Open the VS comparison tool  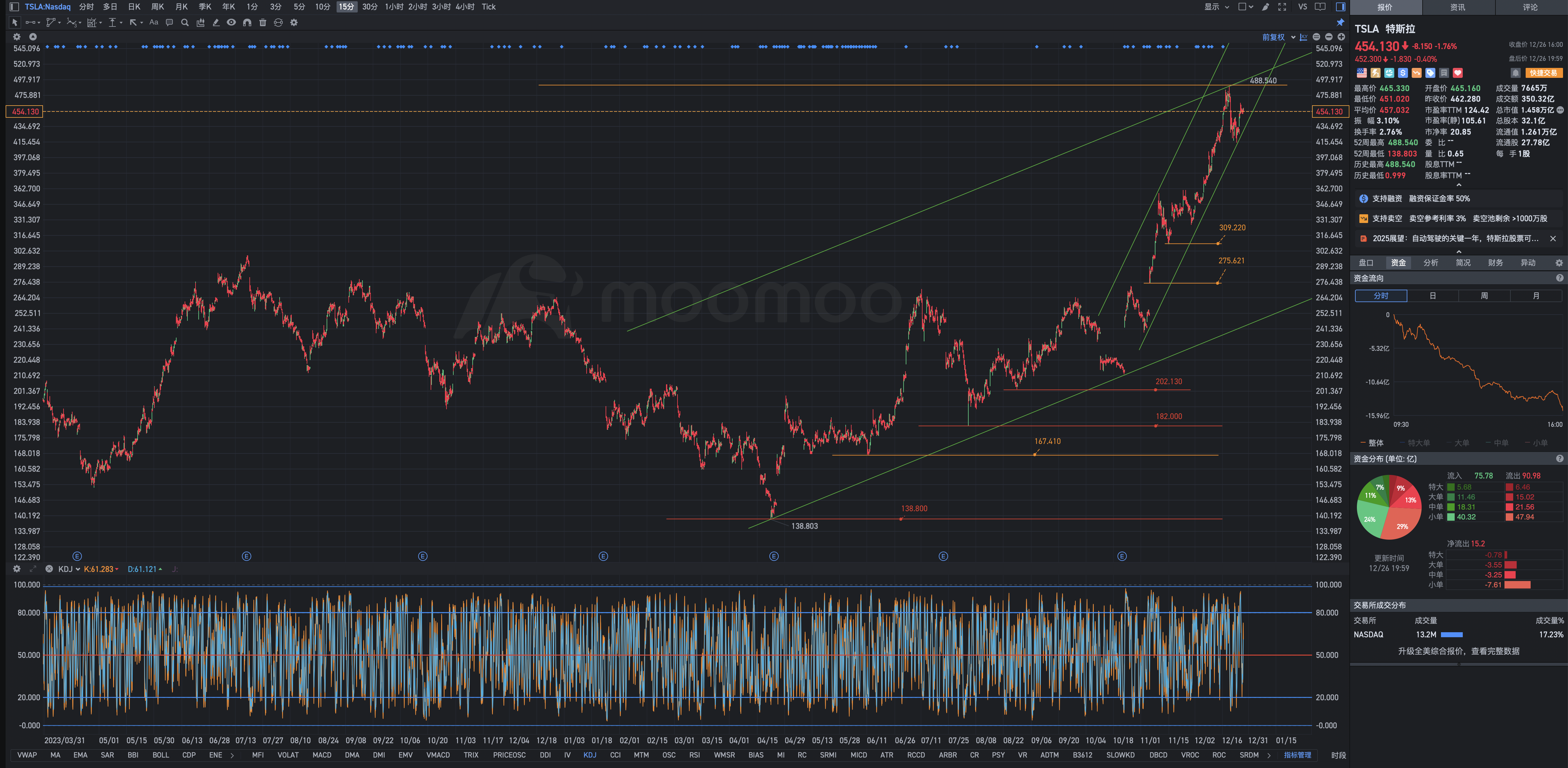pyautogui.click(x=1302, y=7)
